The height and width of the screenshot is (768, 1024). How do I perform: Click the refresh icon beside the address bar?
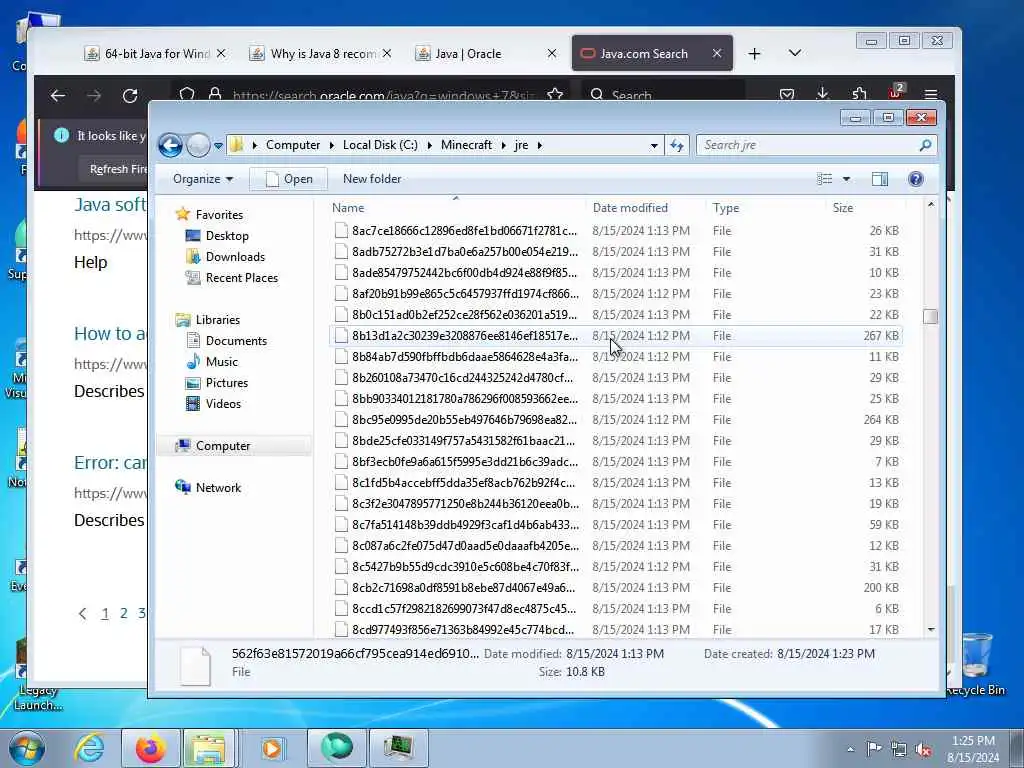[677, 145]
